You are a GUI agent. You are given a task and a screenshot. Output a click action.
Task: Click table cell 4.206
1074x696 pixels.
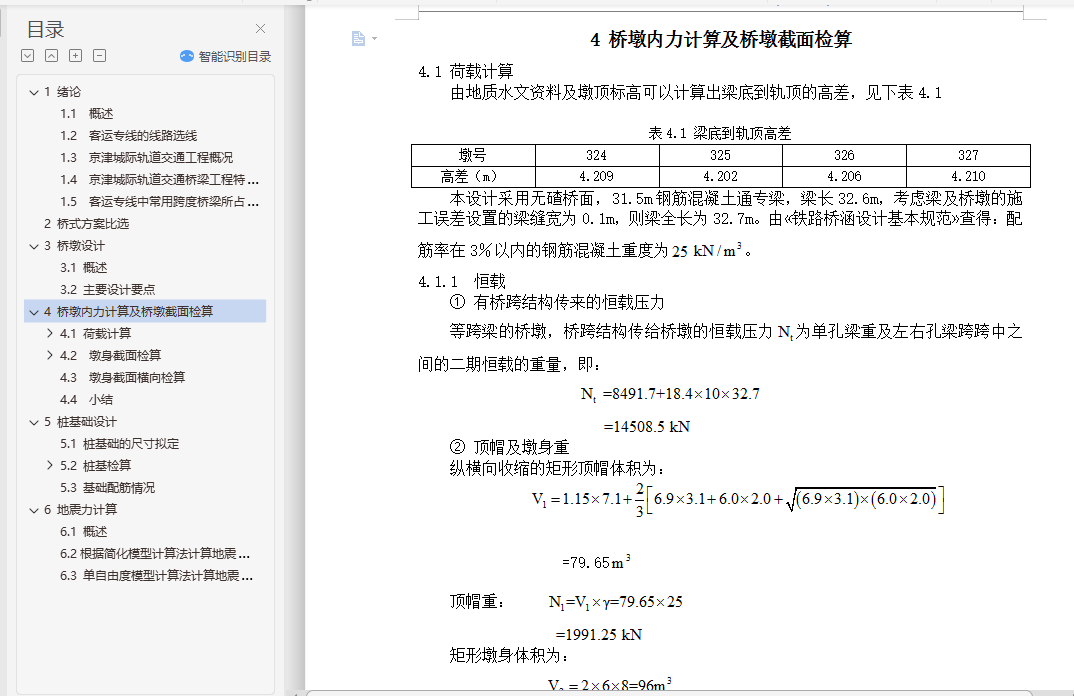pyautogui.click(x=845, y=177)
